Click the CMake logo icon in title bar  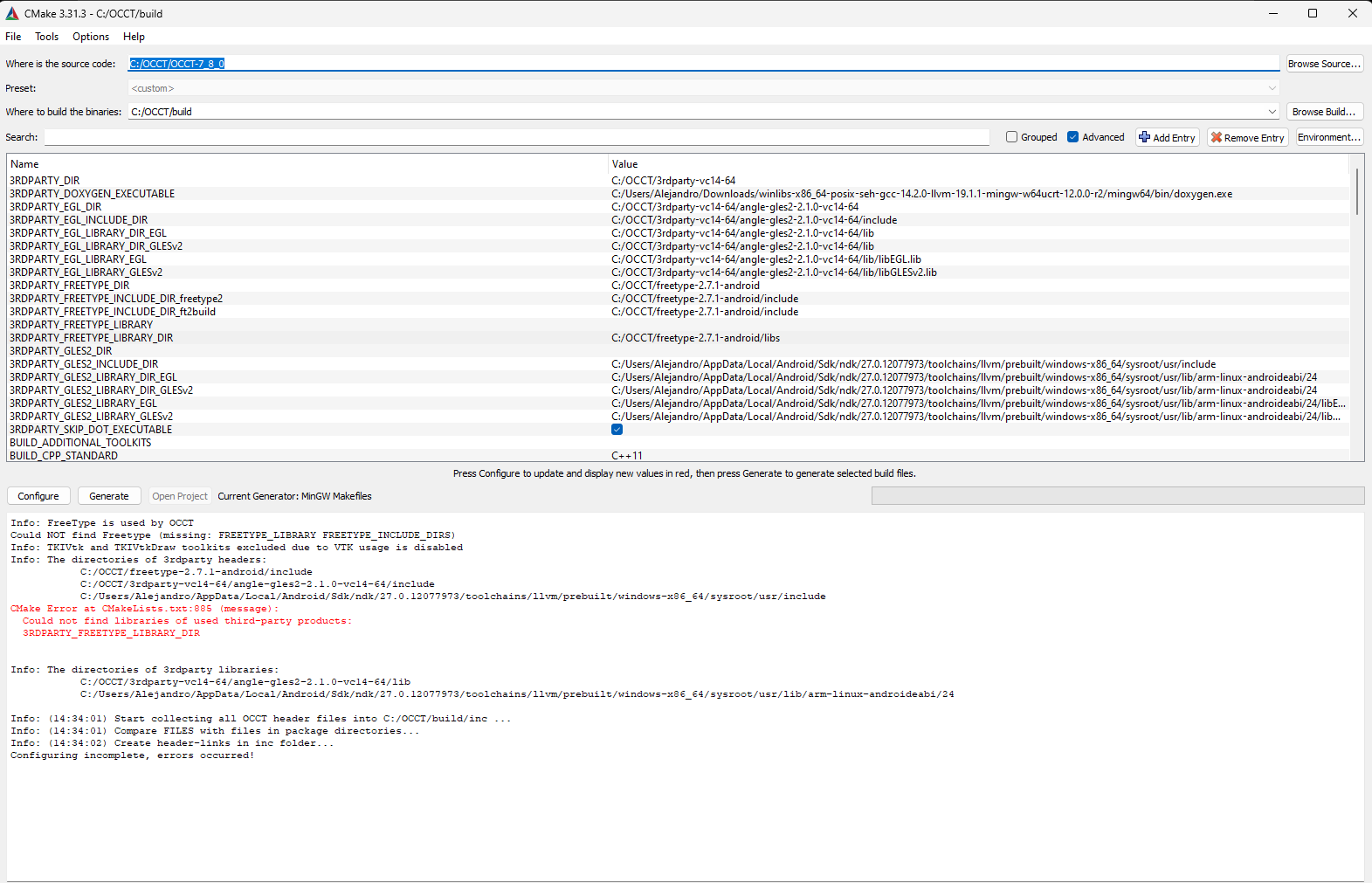pos(12,13)
